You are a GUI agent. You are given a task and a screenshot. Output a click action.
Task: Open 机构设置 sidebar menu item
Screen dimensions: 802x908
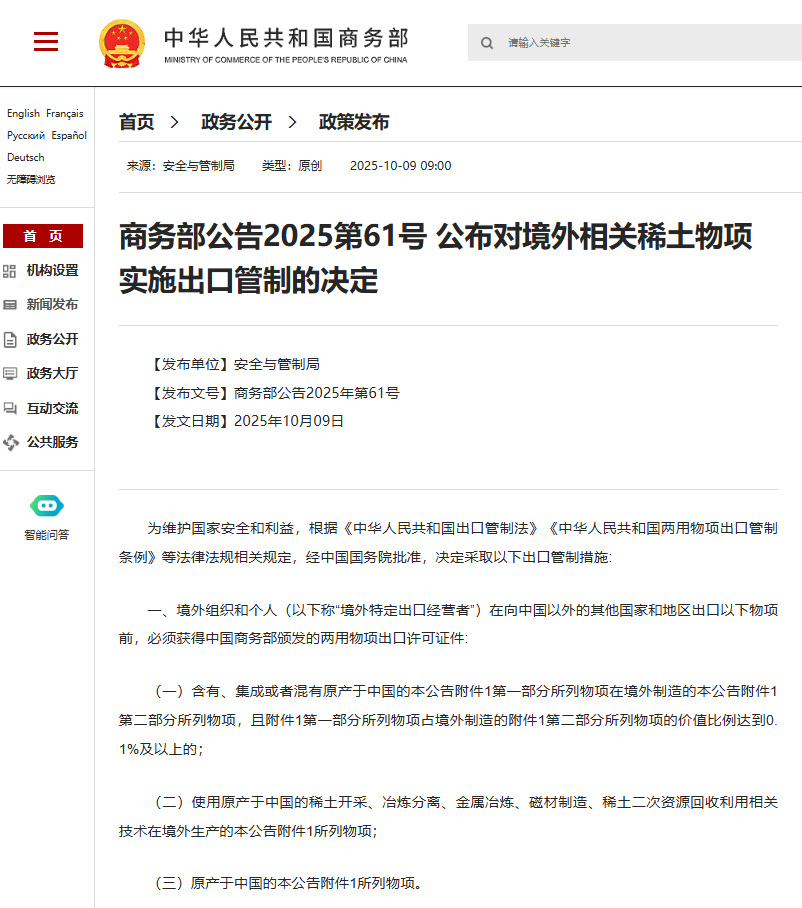(53, 270)
